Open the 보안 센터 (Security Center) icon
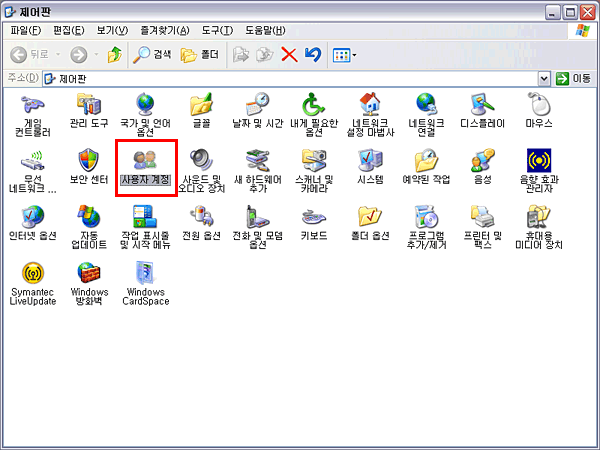600x450 pixels. pos(88,160)
